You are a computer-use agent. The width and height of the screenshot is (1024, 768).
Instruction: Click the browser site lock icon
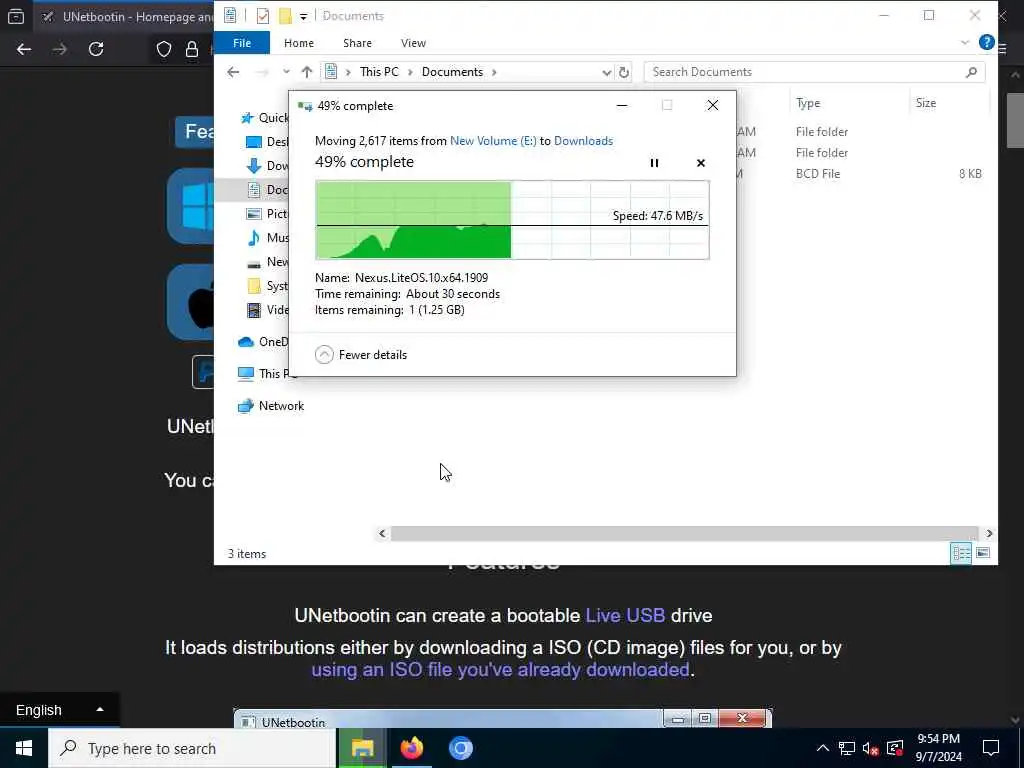(192, 49)
